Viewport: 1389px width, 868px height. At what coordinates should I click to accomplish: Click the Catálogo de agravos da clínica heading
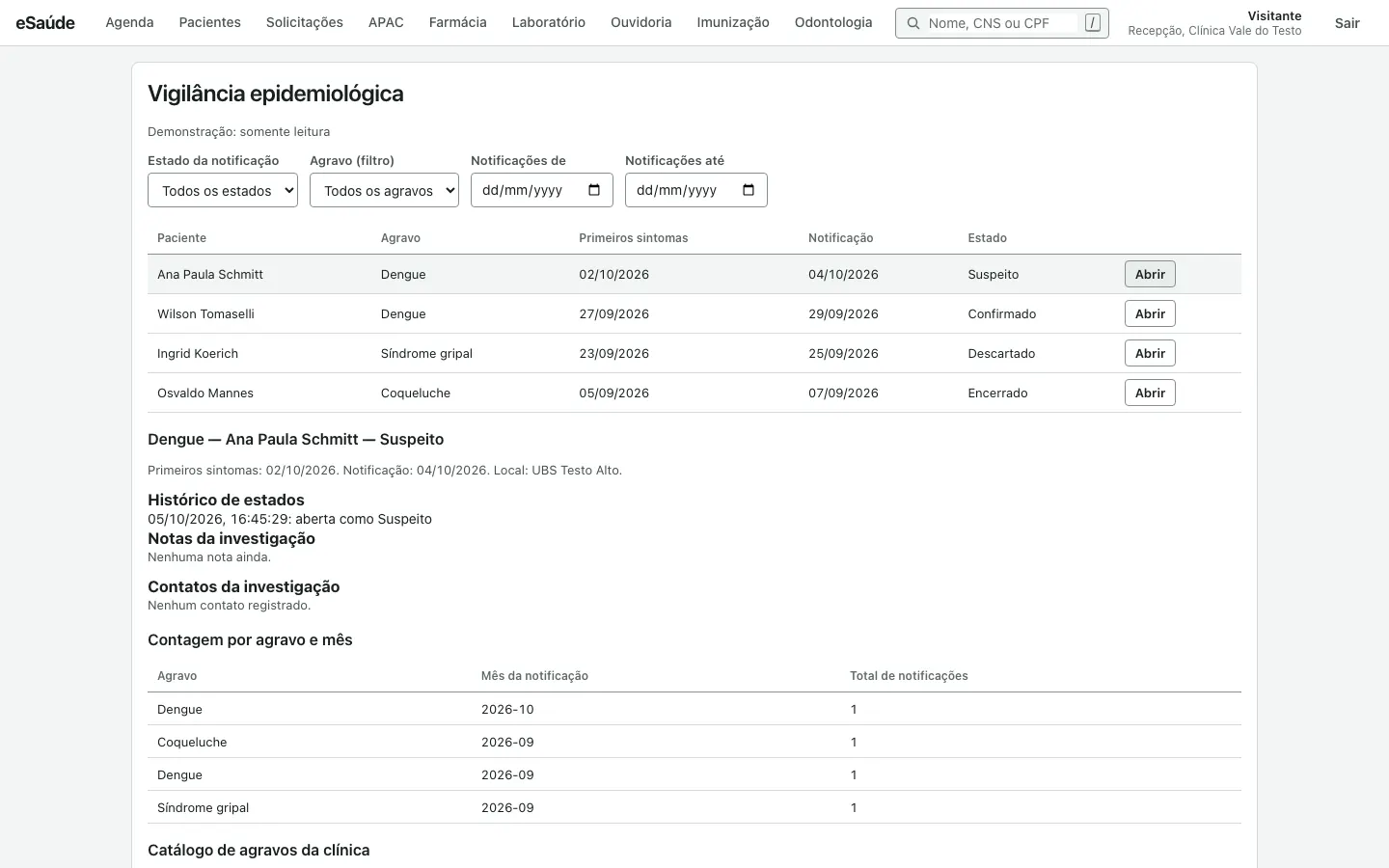tap(259, 850)
